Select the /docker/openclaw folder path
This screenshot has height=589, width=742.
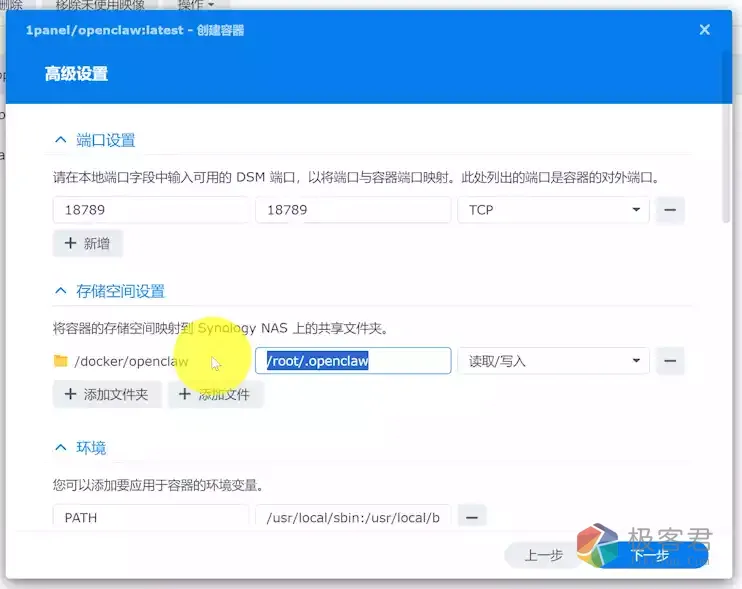131,361
